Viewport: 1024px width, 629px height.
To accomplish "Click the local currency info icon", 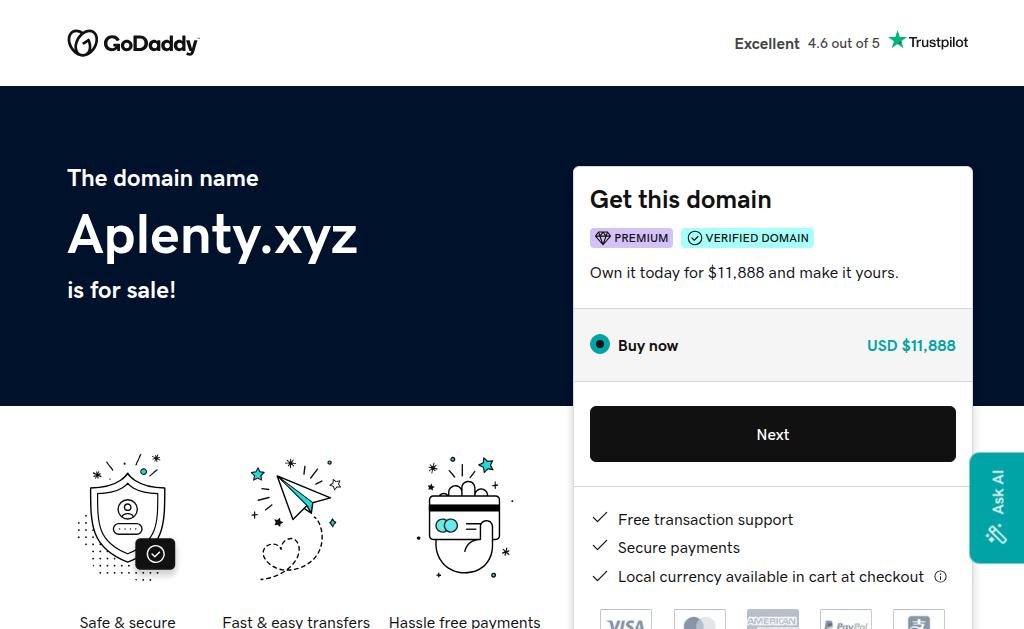I will [x=940, y=577].
